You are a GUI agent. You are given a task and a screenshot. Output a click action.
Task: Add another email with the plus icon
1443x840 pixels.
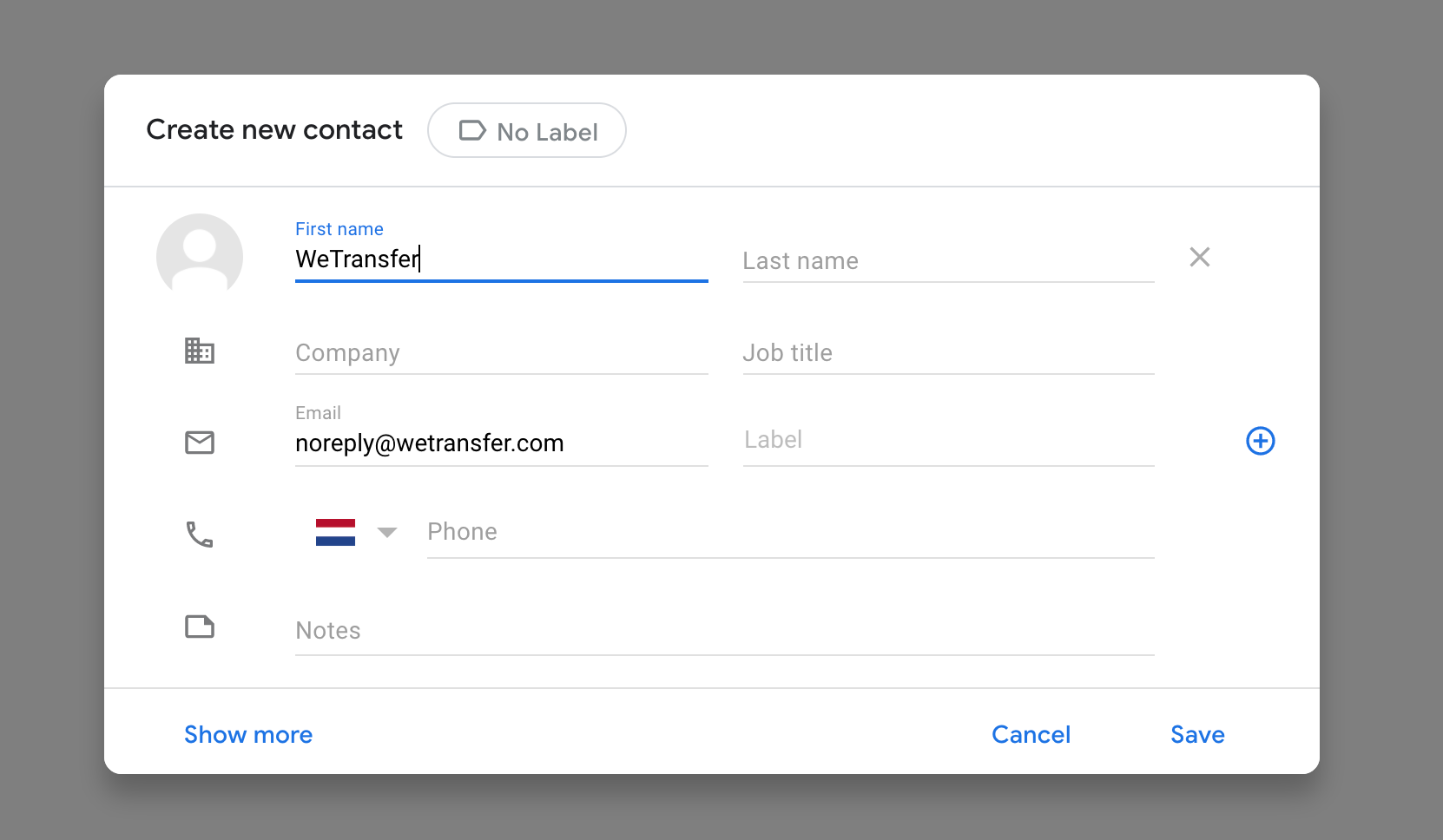[x=1260, y=441]
